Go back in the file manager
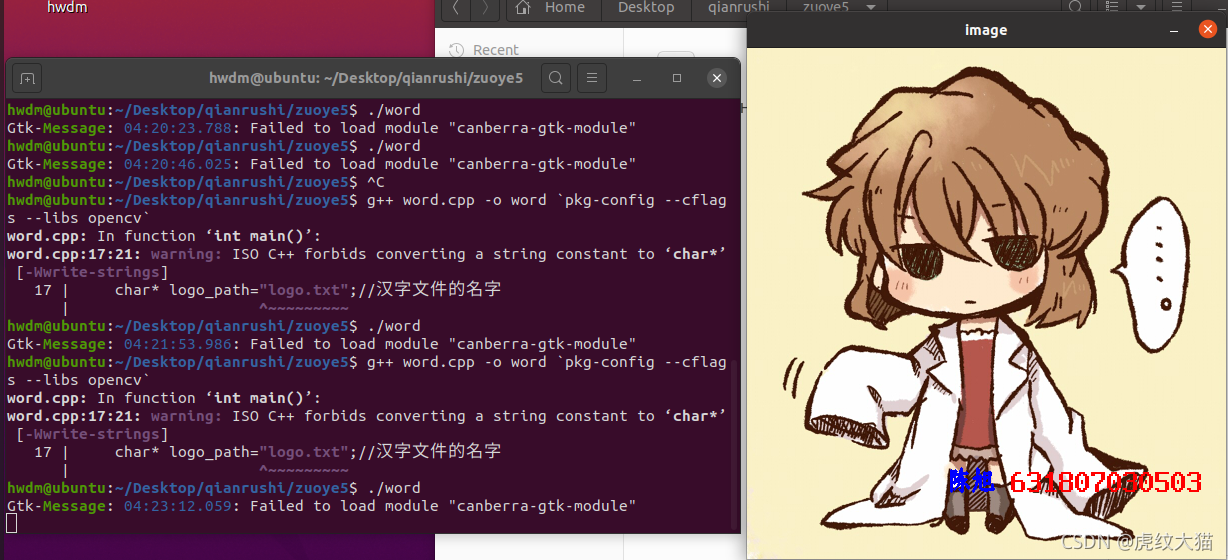 click(x=455, y=8)
